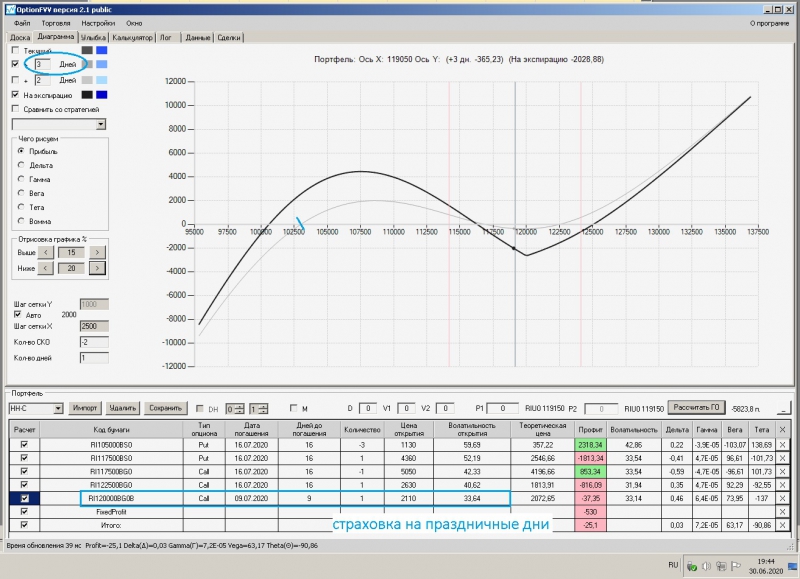Click the Удалить button
Screen dimensions: 800x579
(123, 408)
